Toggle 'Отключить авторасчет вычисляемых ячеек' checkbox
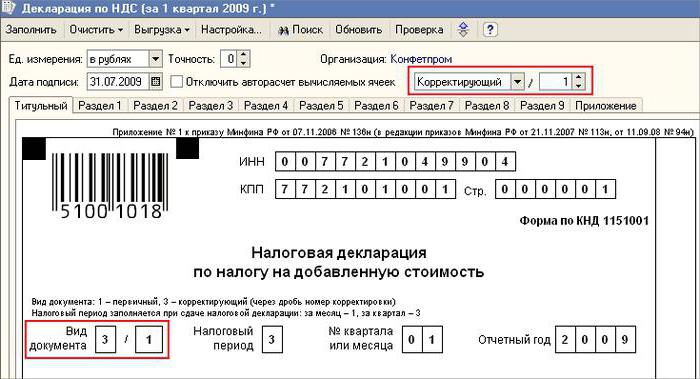 coord(177,82)
